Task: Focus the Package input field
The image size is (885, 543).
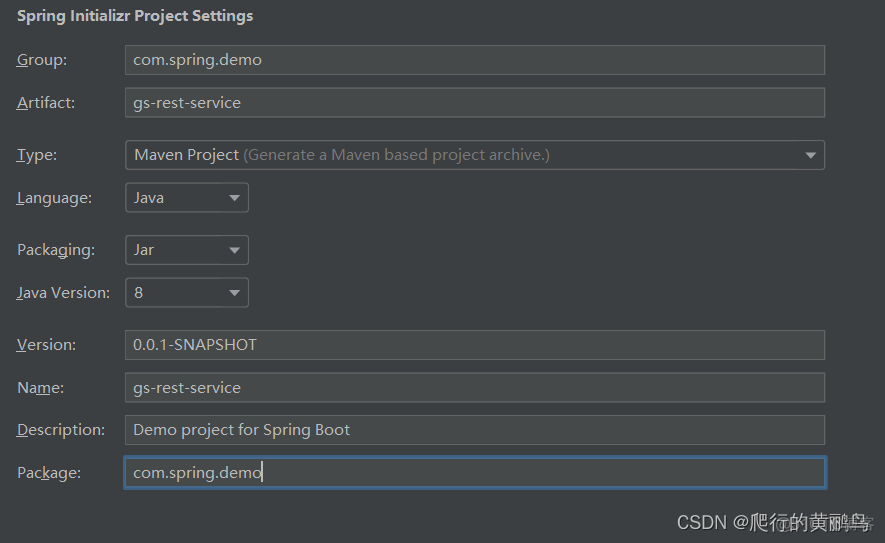Action: tap(474, 473)
